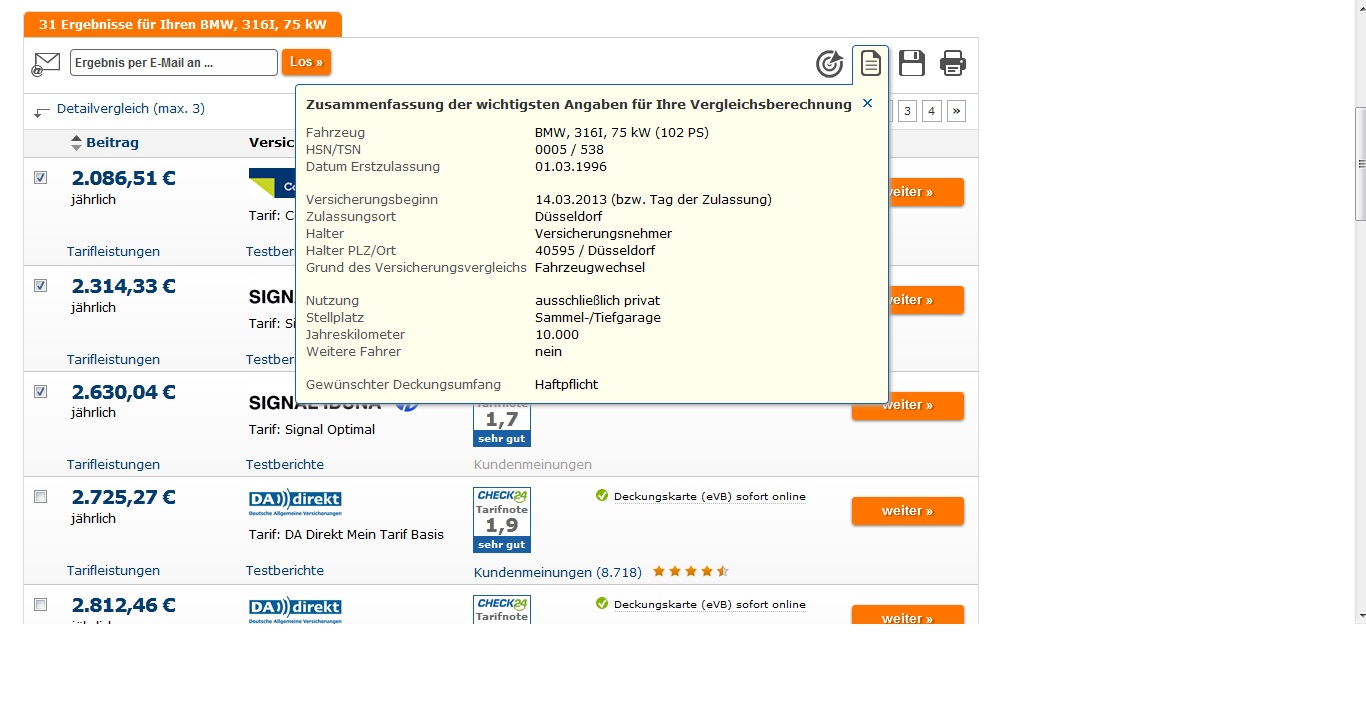The width and height of the screenshot is (1366, 728).
Task: Open Tarifleistungen for the 2.725,27 € offer
Action: (x=113, y=571)
